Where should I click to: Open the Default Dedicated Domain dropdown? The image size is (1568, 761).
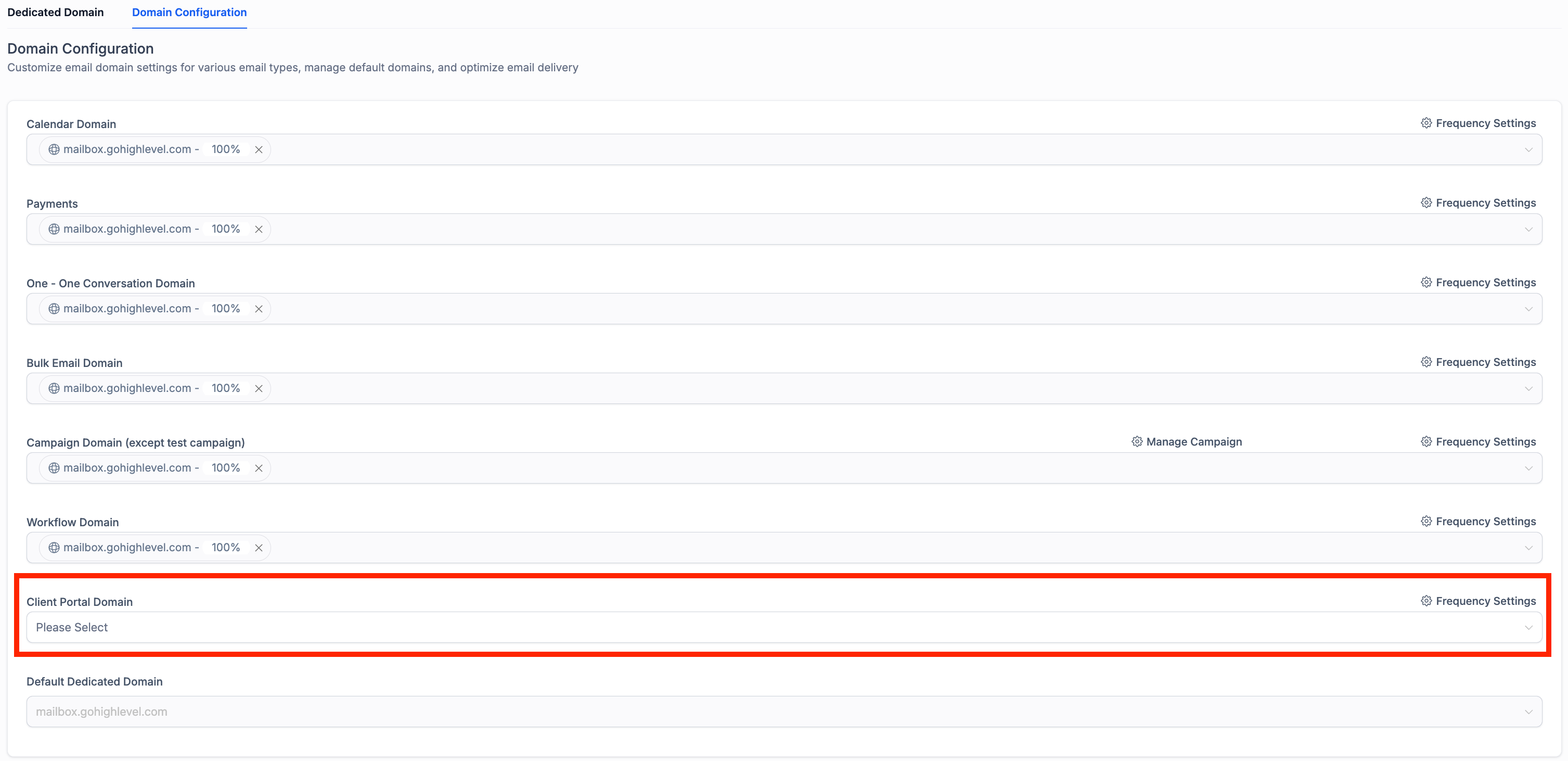pos(784,712)
